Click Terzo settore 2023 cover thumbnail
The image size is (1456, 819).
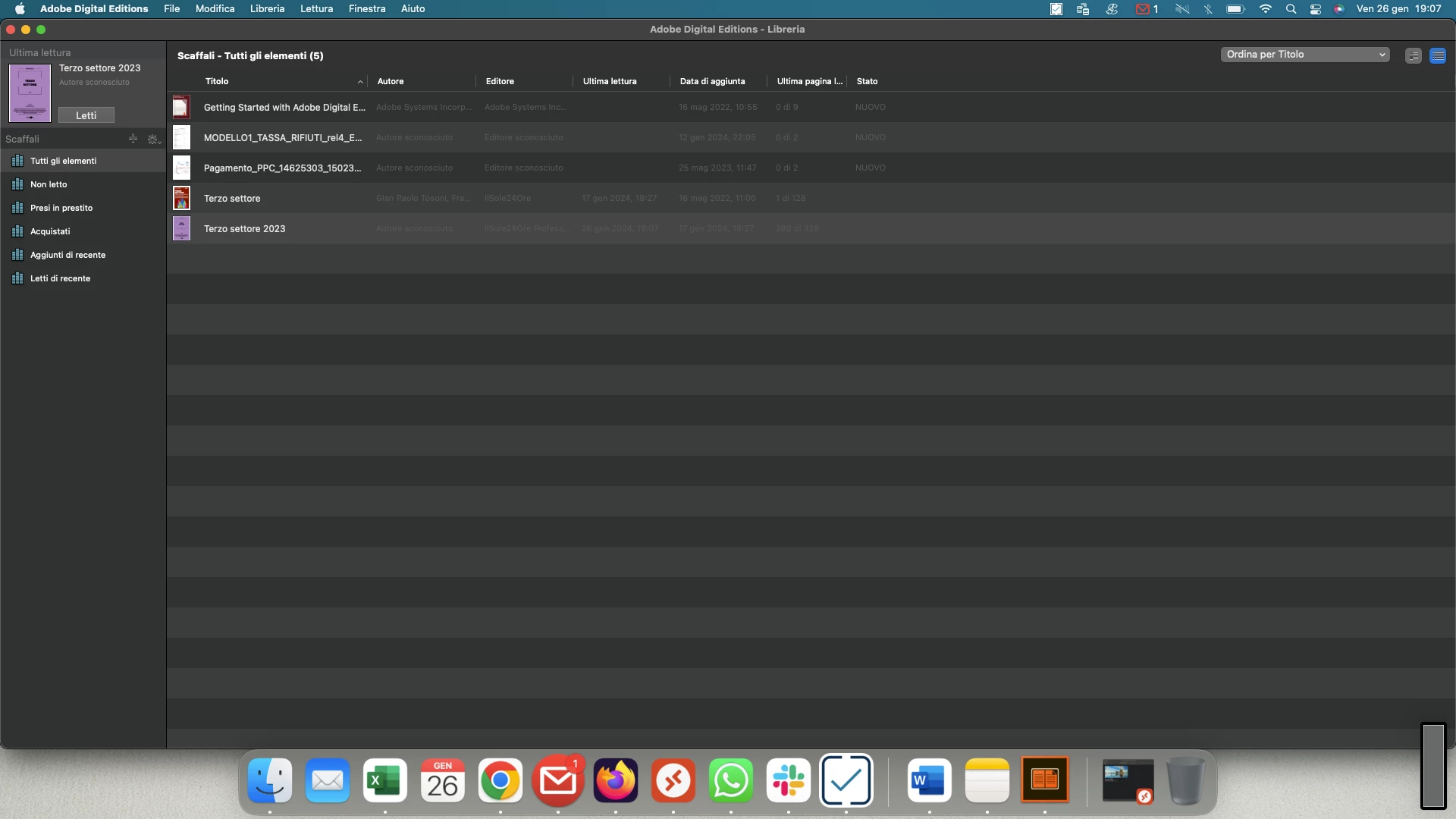click(30, 93)
